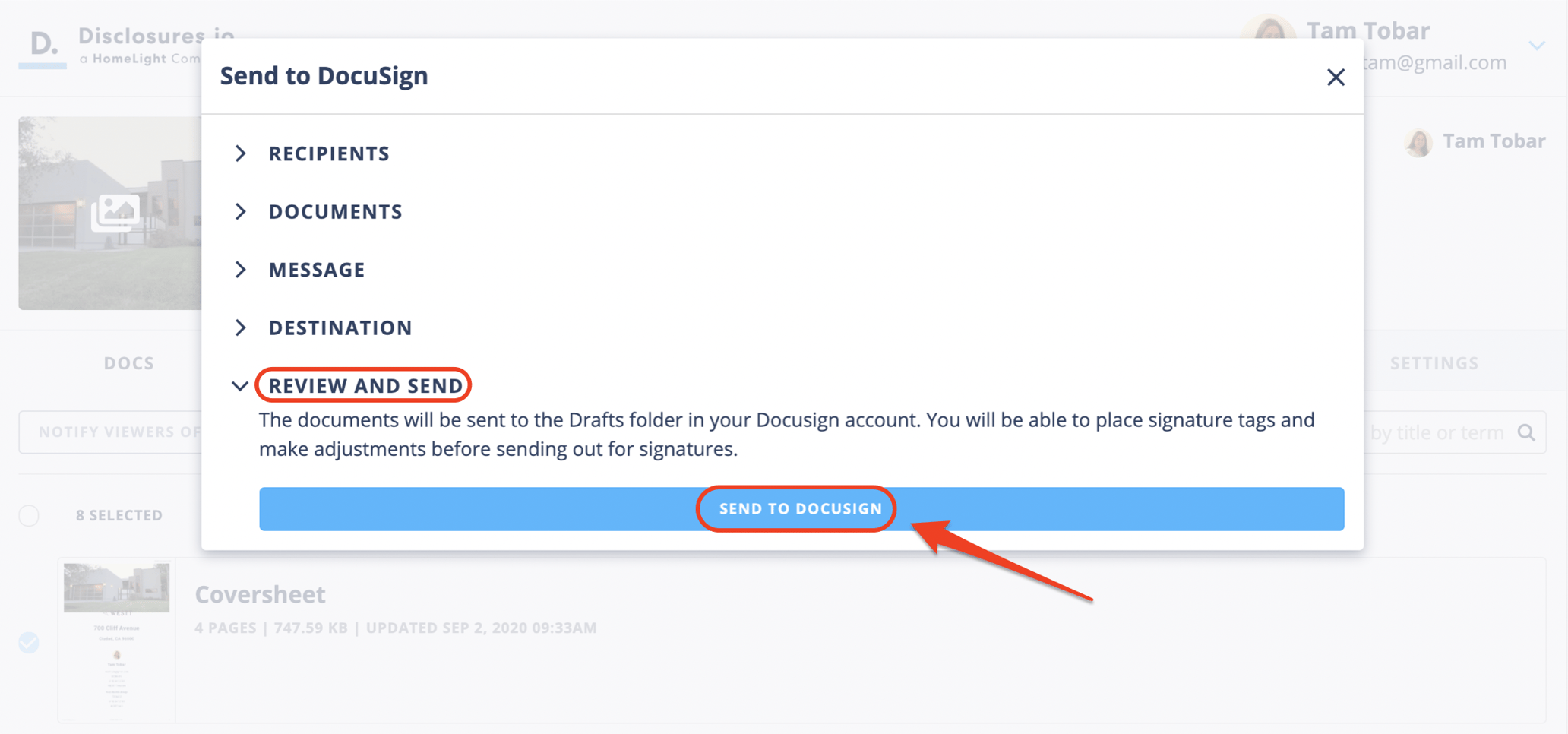
Task: Expand the Message section chevron
Action: 241,270
